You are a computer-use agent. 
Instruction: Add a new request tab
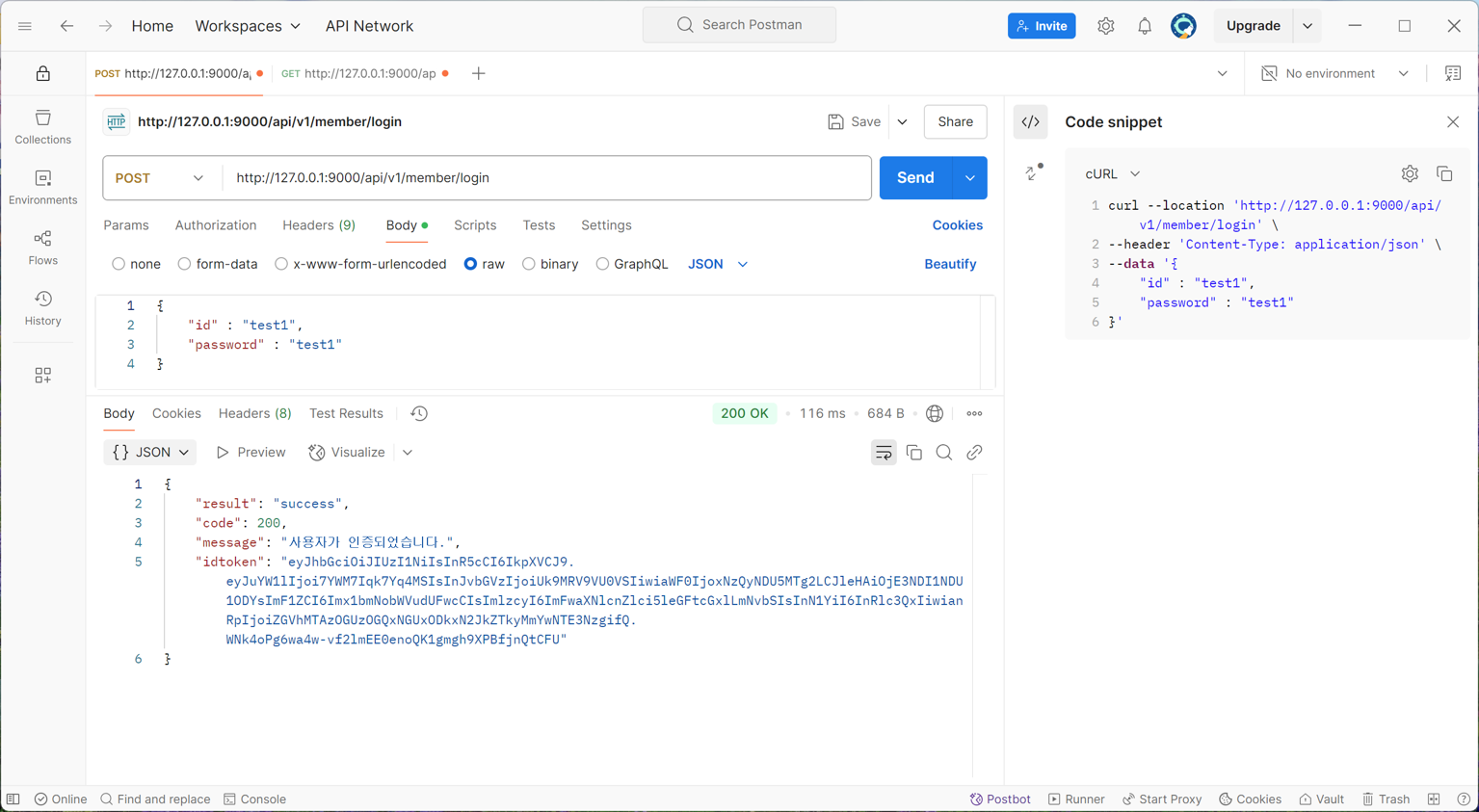pyautogui.click(x=479, y=73)
